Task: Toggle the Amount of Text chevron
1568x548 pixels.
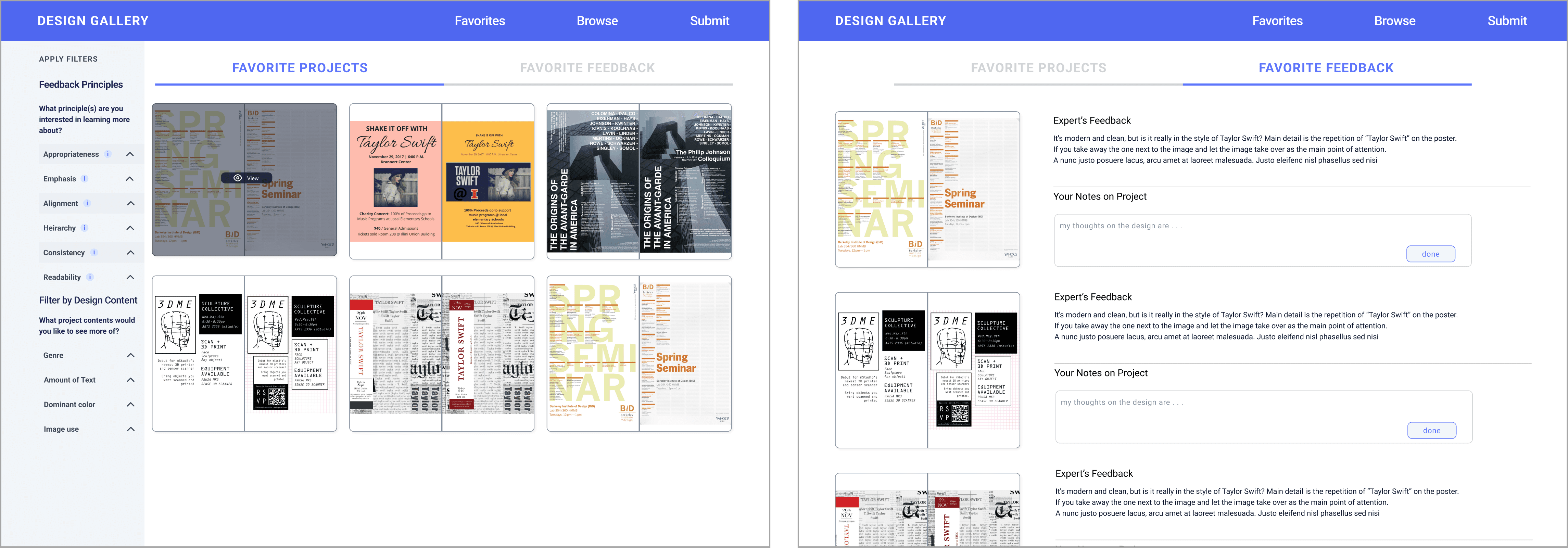Action: click(x=130, y=380)
